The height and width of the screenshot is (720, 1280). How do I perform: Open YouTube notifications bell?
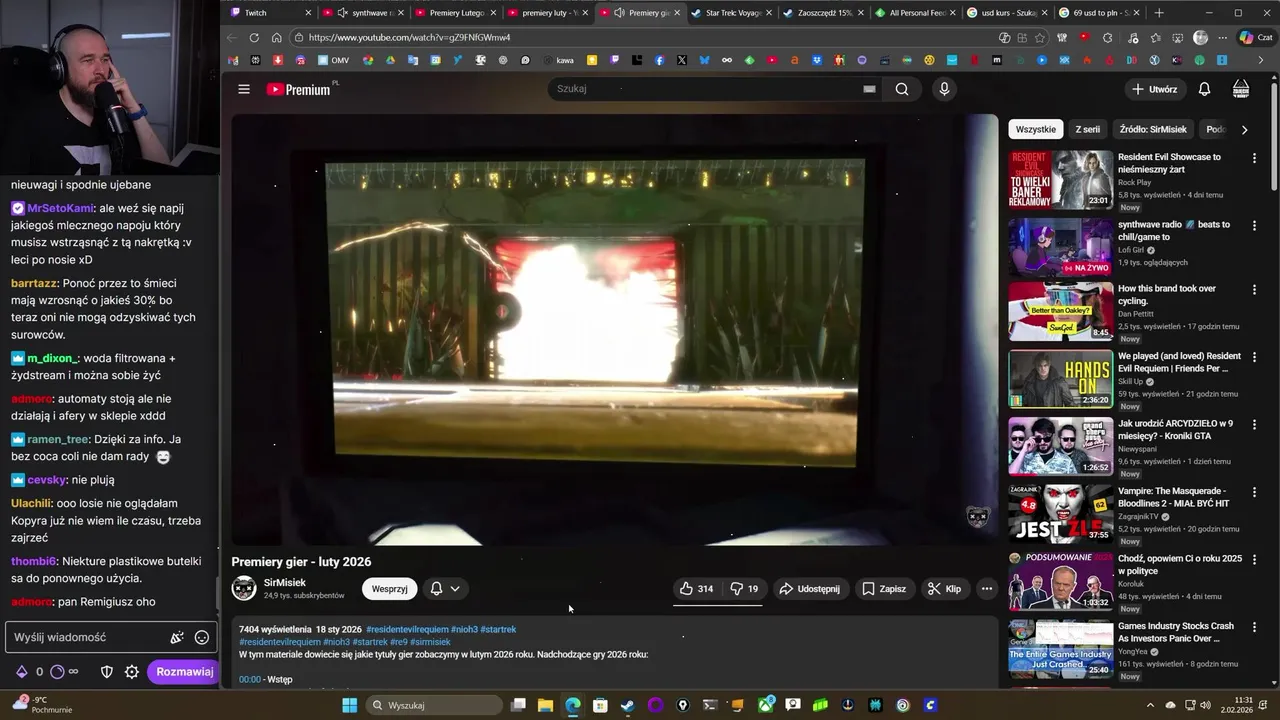[x=1204, y=89]
